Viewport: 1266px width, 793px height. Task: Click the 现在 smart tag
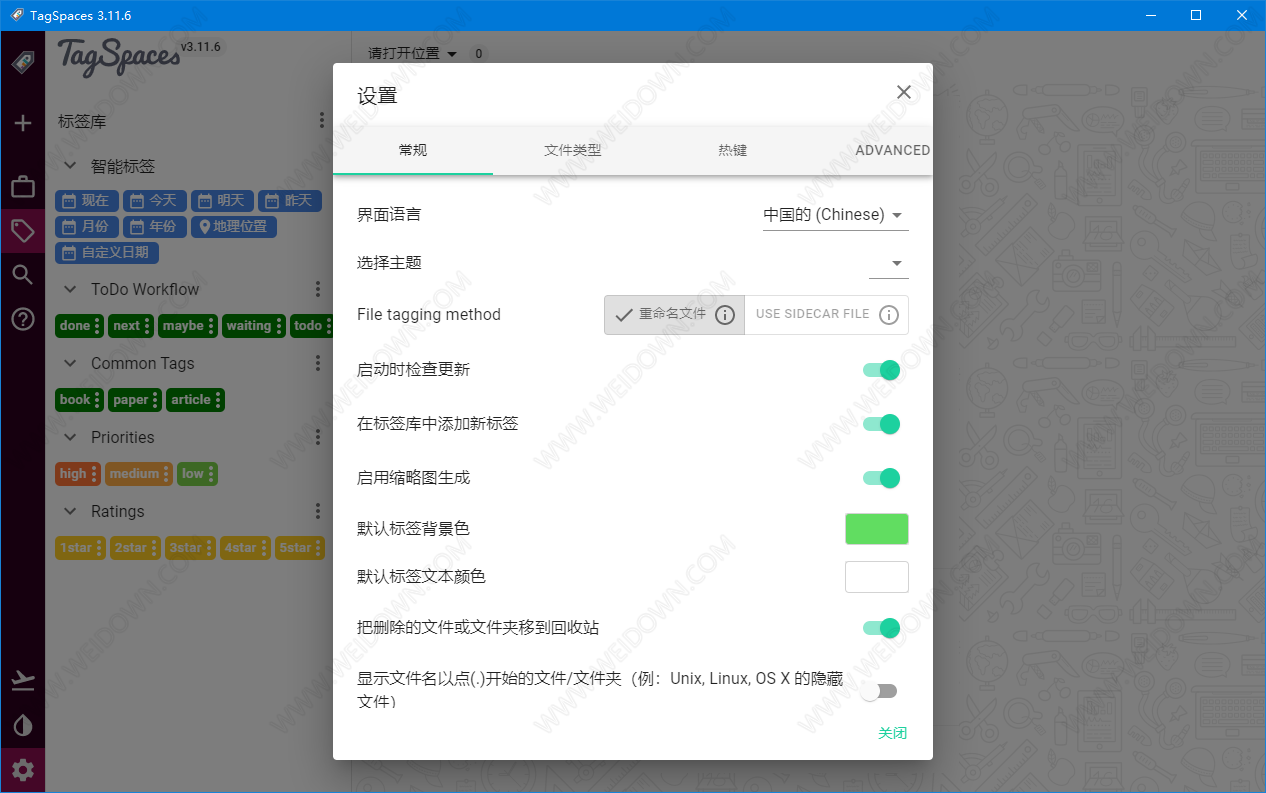point(86,201)
